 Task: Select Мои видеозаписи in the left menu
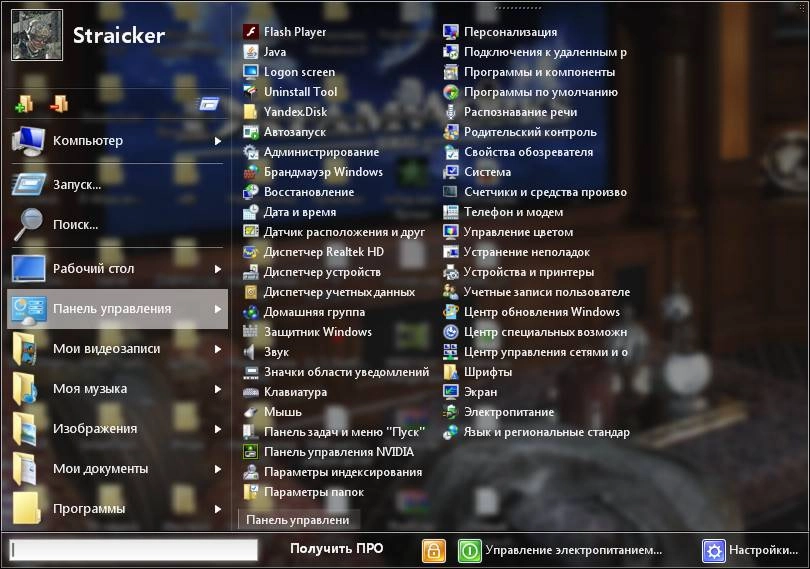(x=117, y=349)
